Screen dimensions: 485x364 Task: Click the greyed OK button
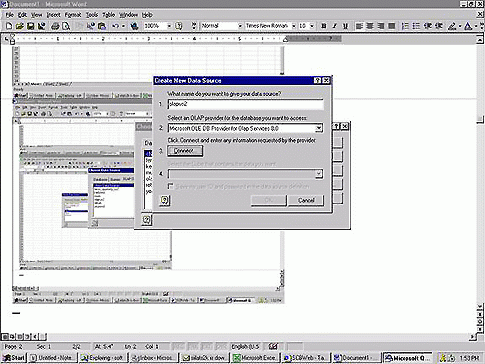tap(268, 200)
